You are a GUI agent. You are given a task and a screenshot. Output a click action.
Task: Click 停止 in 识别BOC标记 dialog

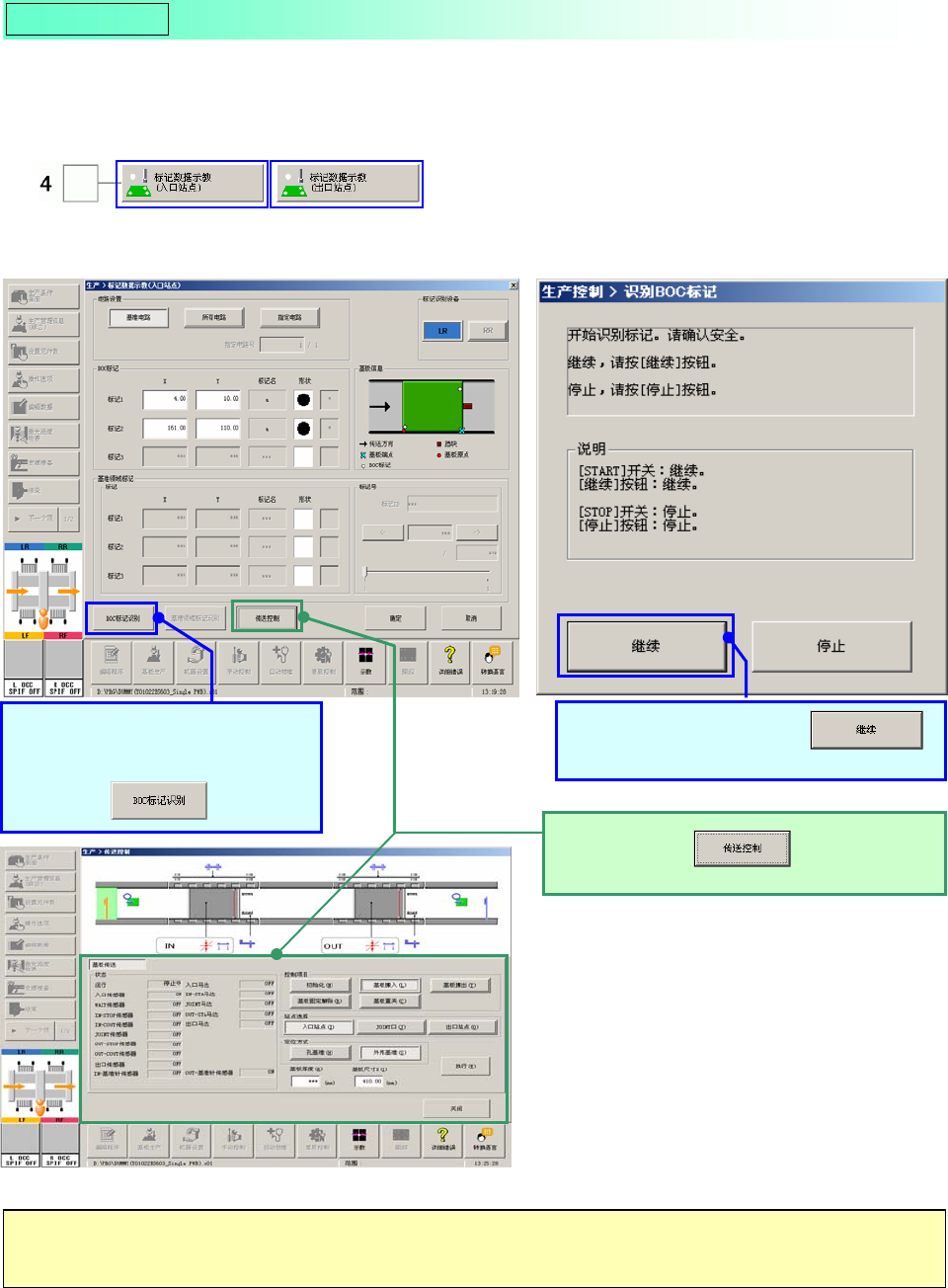coord(830,646)
